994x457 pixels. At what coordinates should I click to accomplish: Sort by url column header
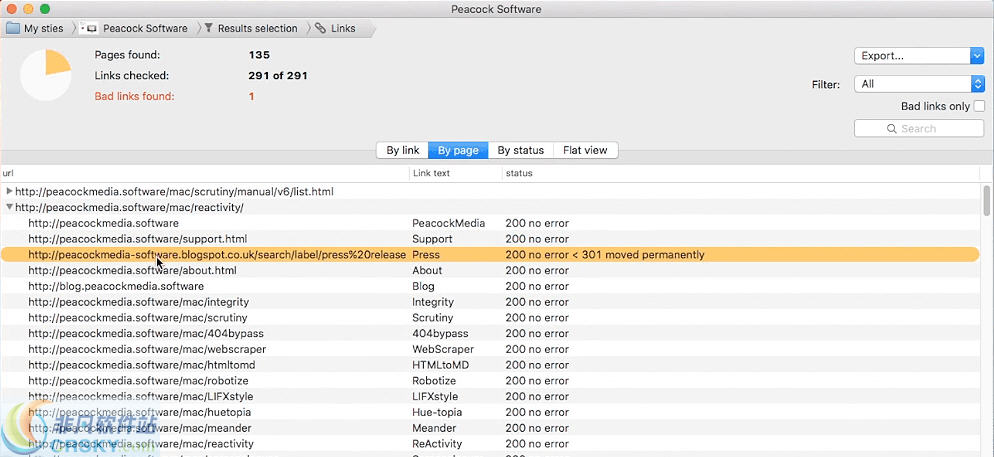pos(205,173)
